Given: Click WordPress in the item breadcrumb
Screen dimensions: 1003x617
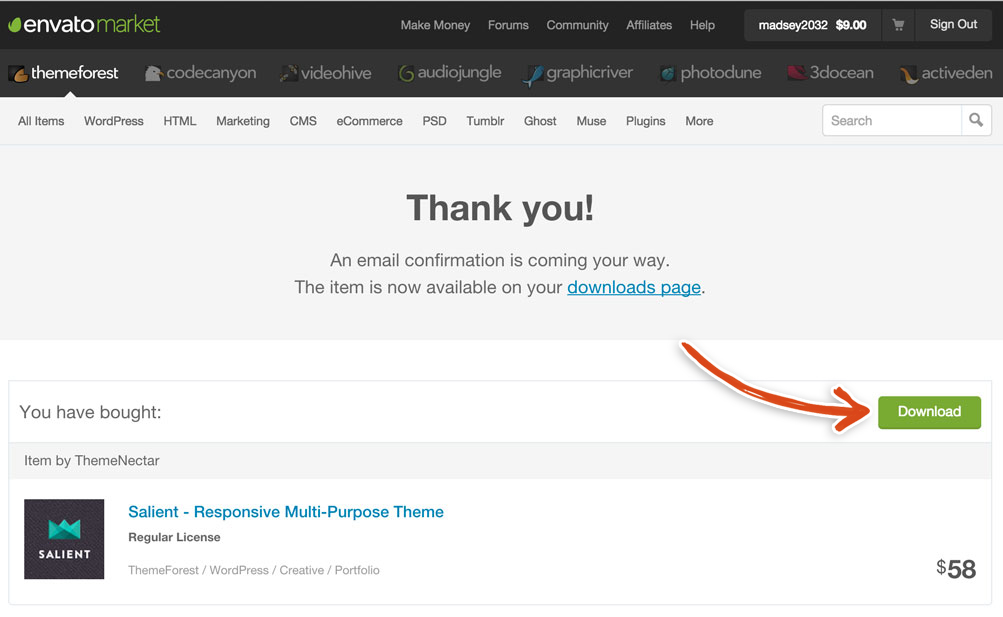Looking at the screenshot, I should pyautogui.click(x=239, y=570).
